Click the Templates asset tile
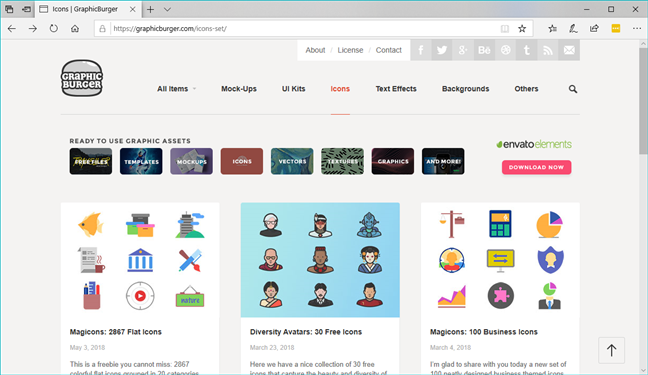Screen dimensions: 648x375 (x=141, y=161)
